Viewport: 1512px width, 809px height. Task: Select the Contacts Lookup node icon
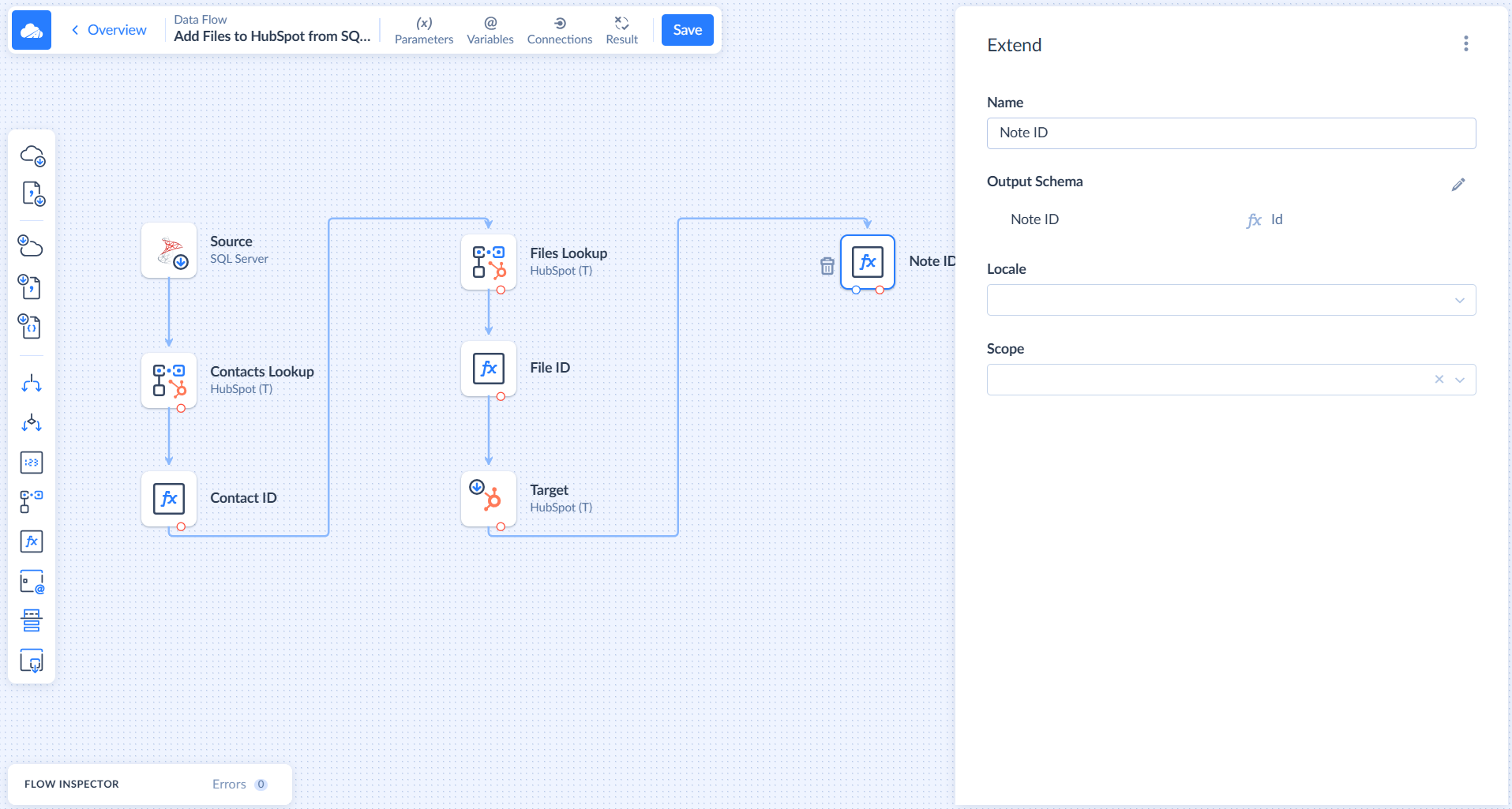click(x=169, y=380)
